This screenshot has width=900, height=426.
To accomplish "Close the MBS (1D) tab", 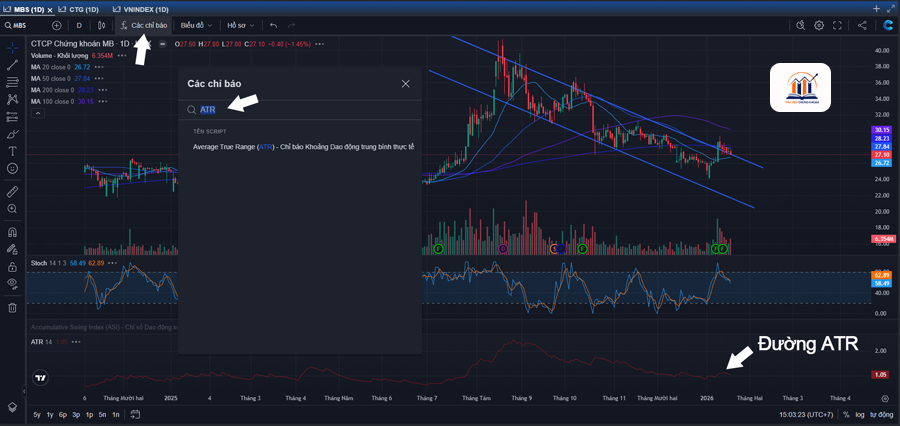I will click(x=51, y=10).
